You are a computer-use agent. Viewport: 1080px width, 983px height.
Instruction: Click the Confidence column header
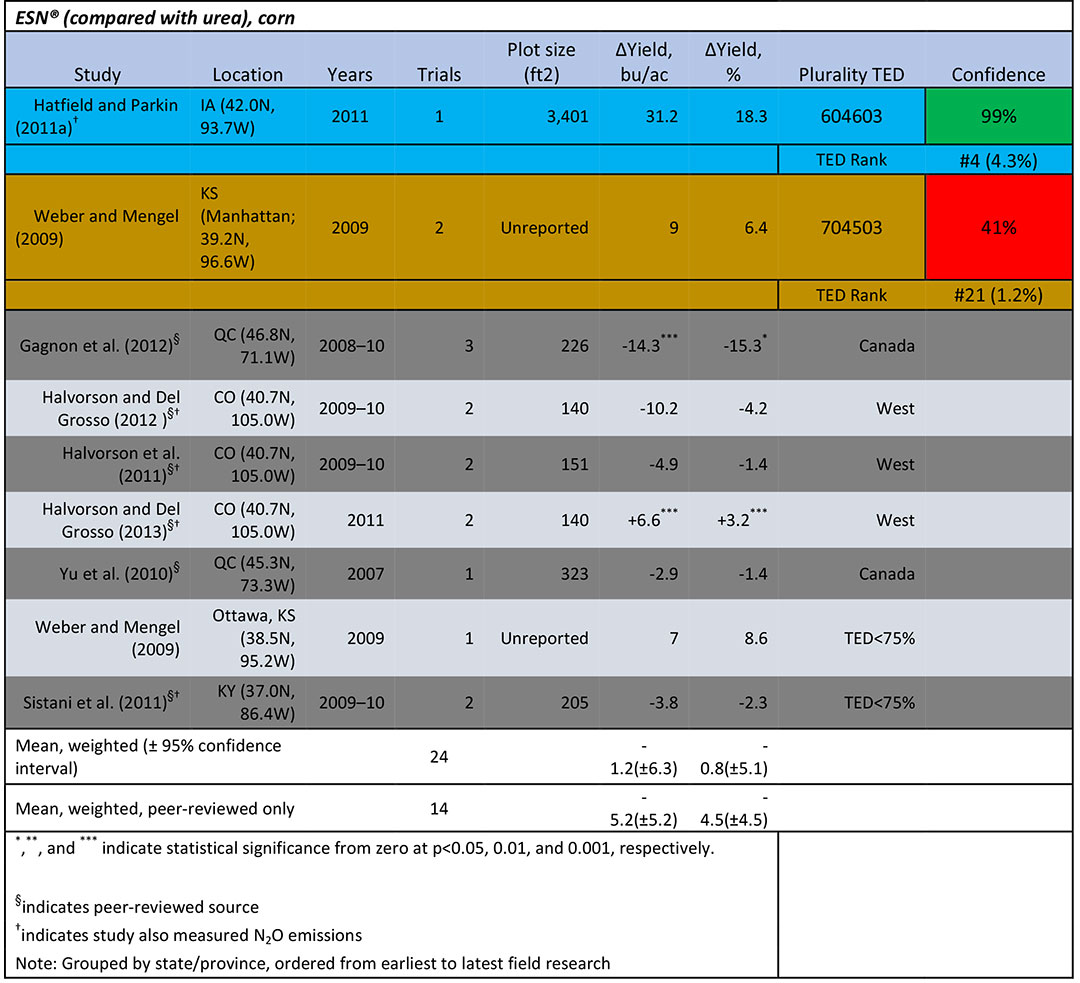tap(998, 75)
